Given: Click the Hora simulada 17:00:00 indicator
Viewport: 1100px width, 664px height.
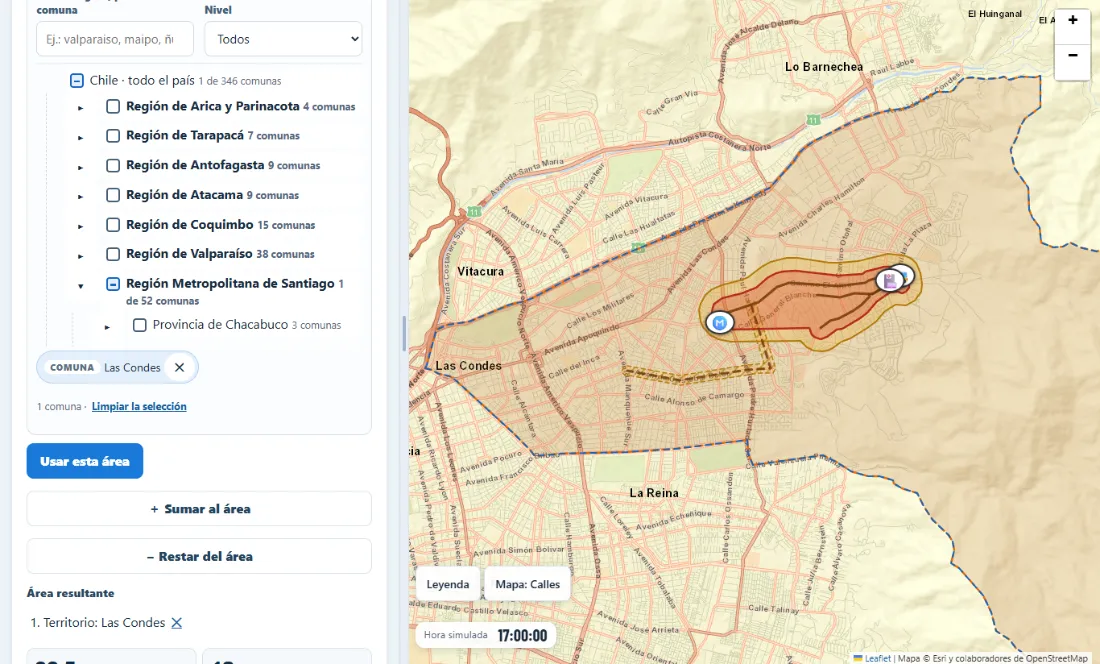Looking at the screenshot, I should coord(485,635).
